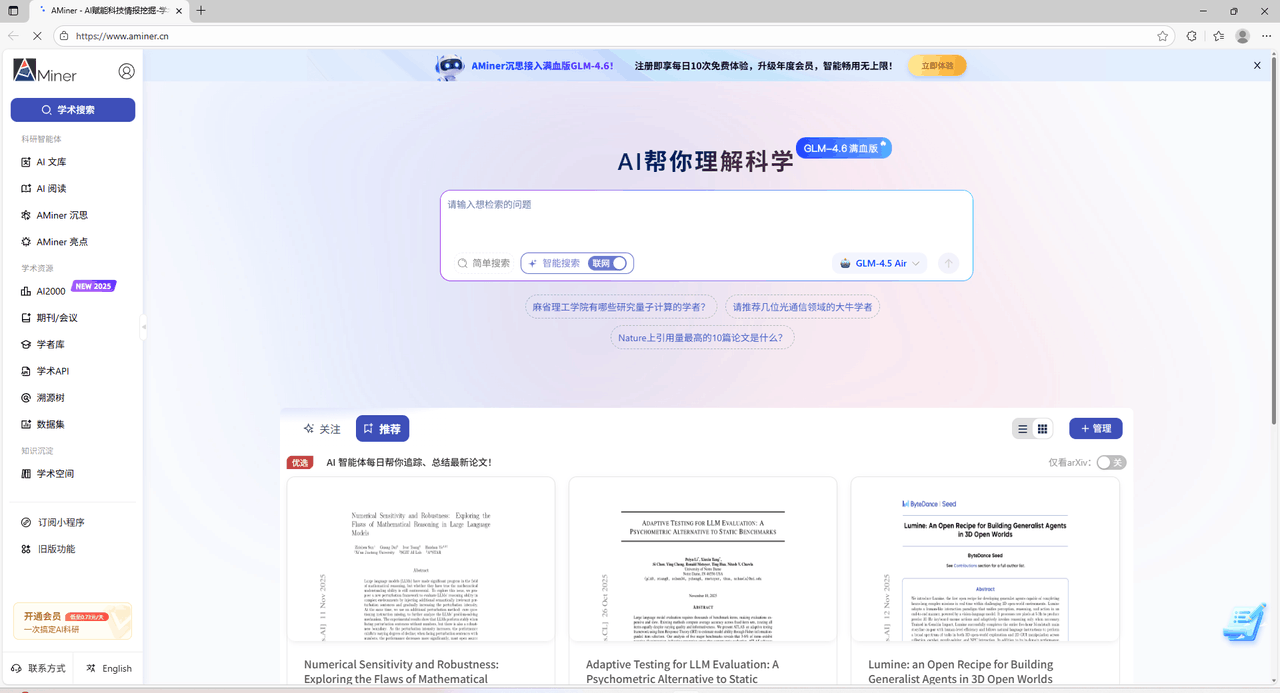Select 智能搜索 mode

554,263
